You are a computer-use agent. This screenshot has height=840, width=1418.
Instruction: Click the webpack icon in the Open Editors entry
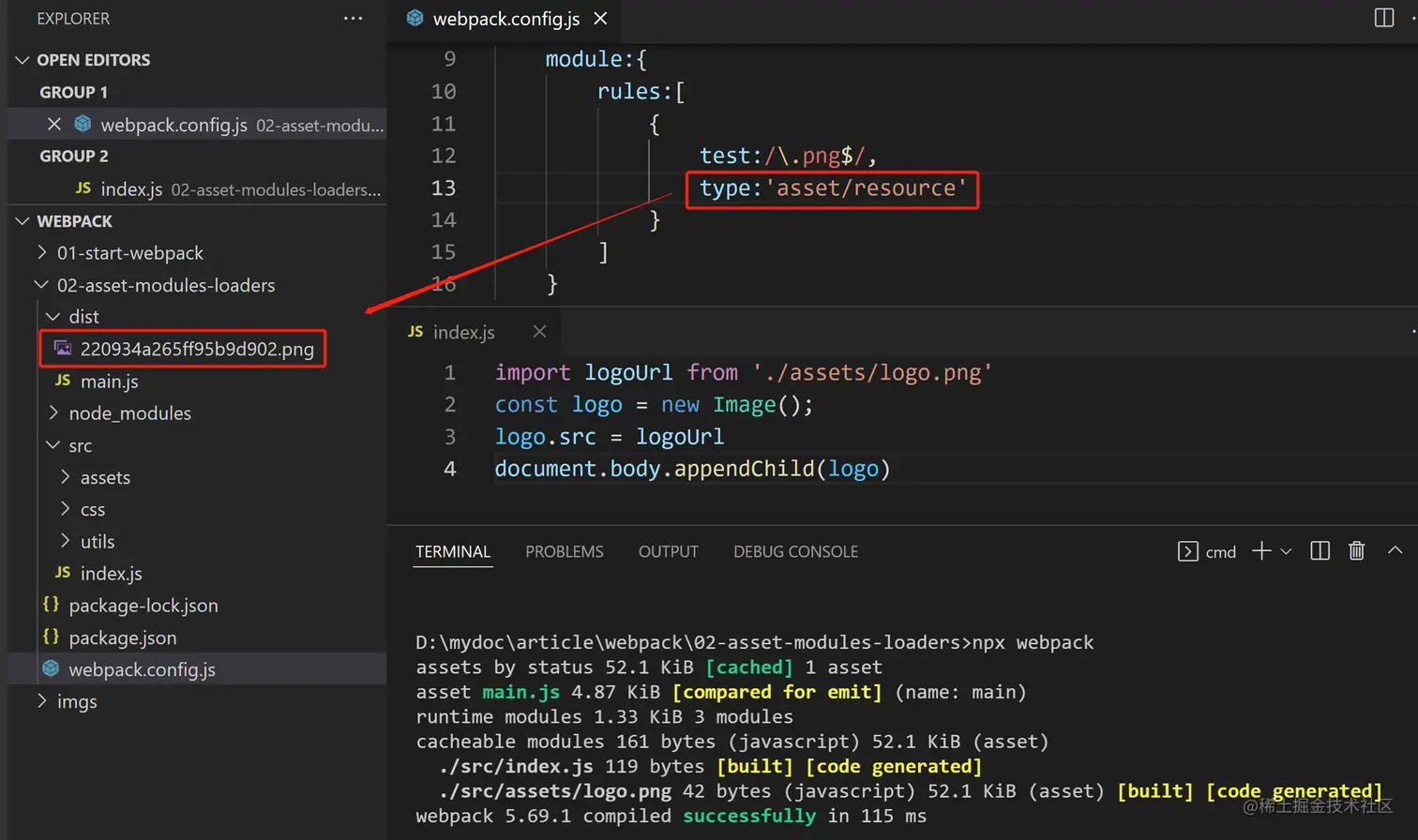[x=83, y=124]
